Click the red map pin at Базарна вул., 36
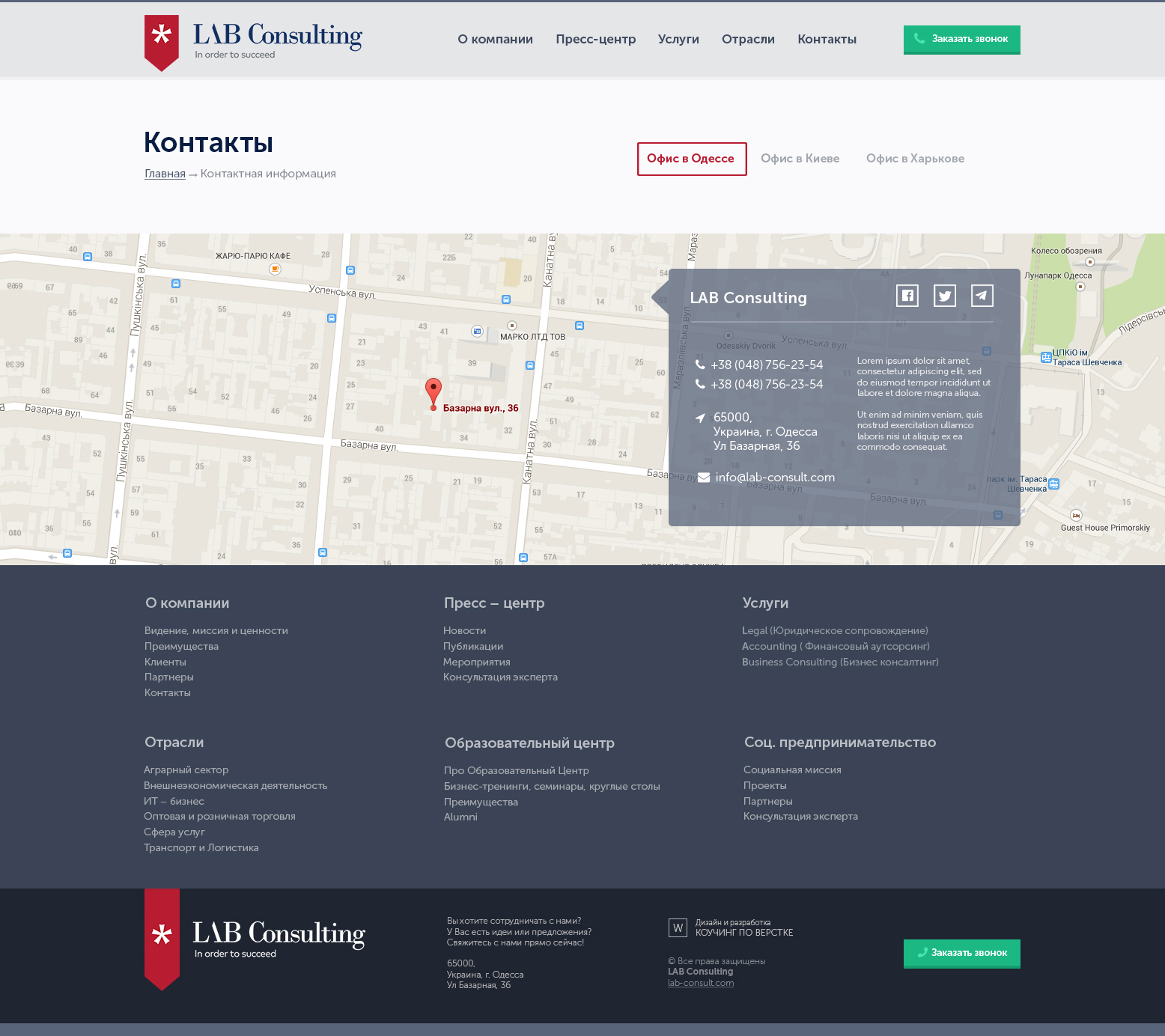This screenshot has width=1165, height=1036. tap(434, 394)
